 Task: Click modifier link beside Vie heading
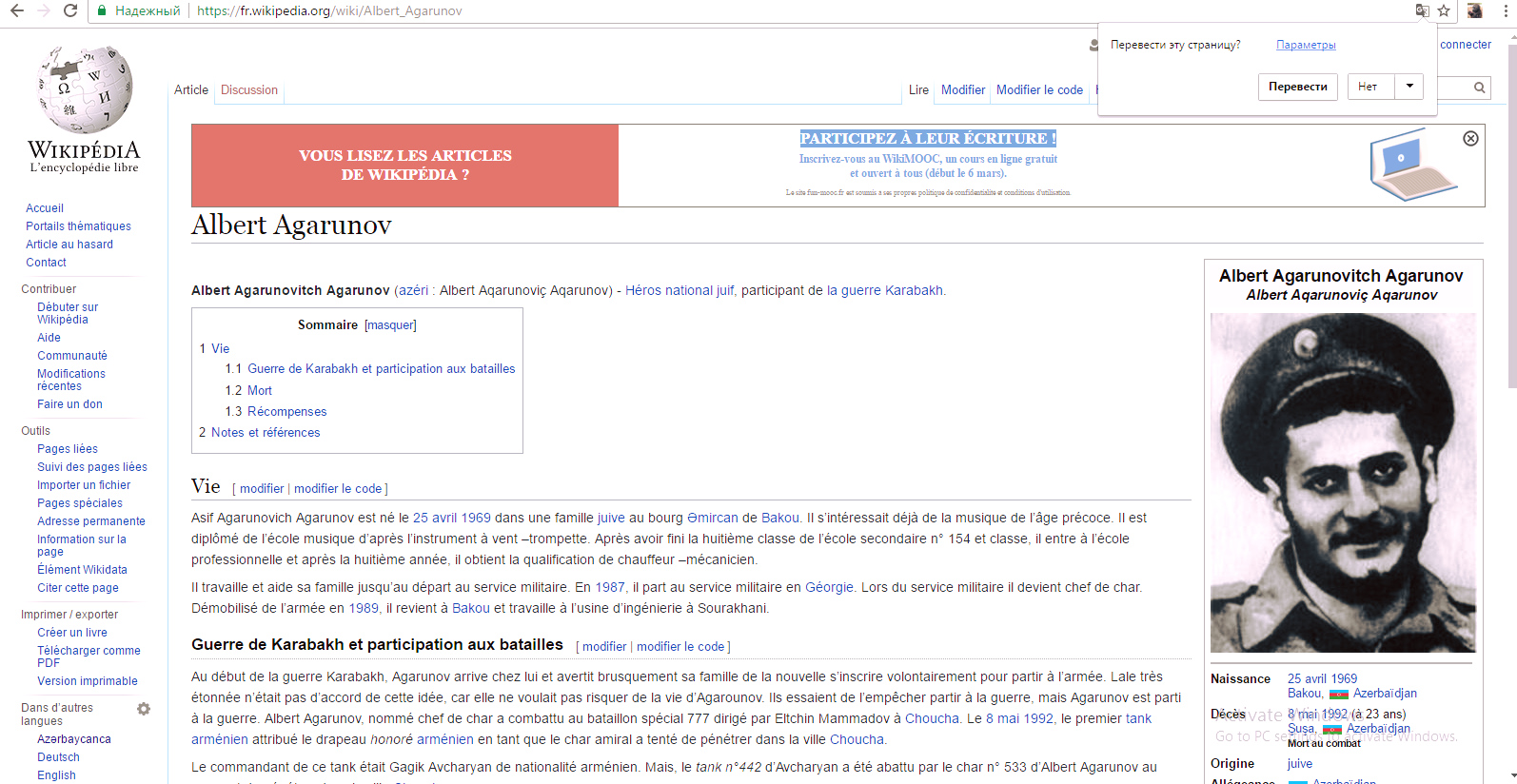pos(262,488)
